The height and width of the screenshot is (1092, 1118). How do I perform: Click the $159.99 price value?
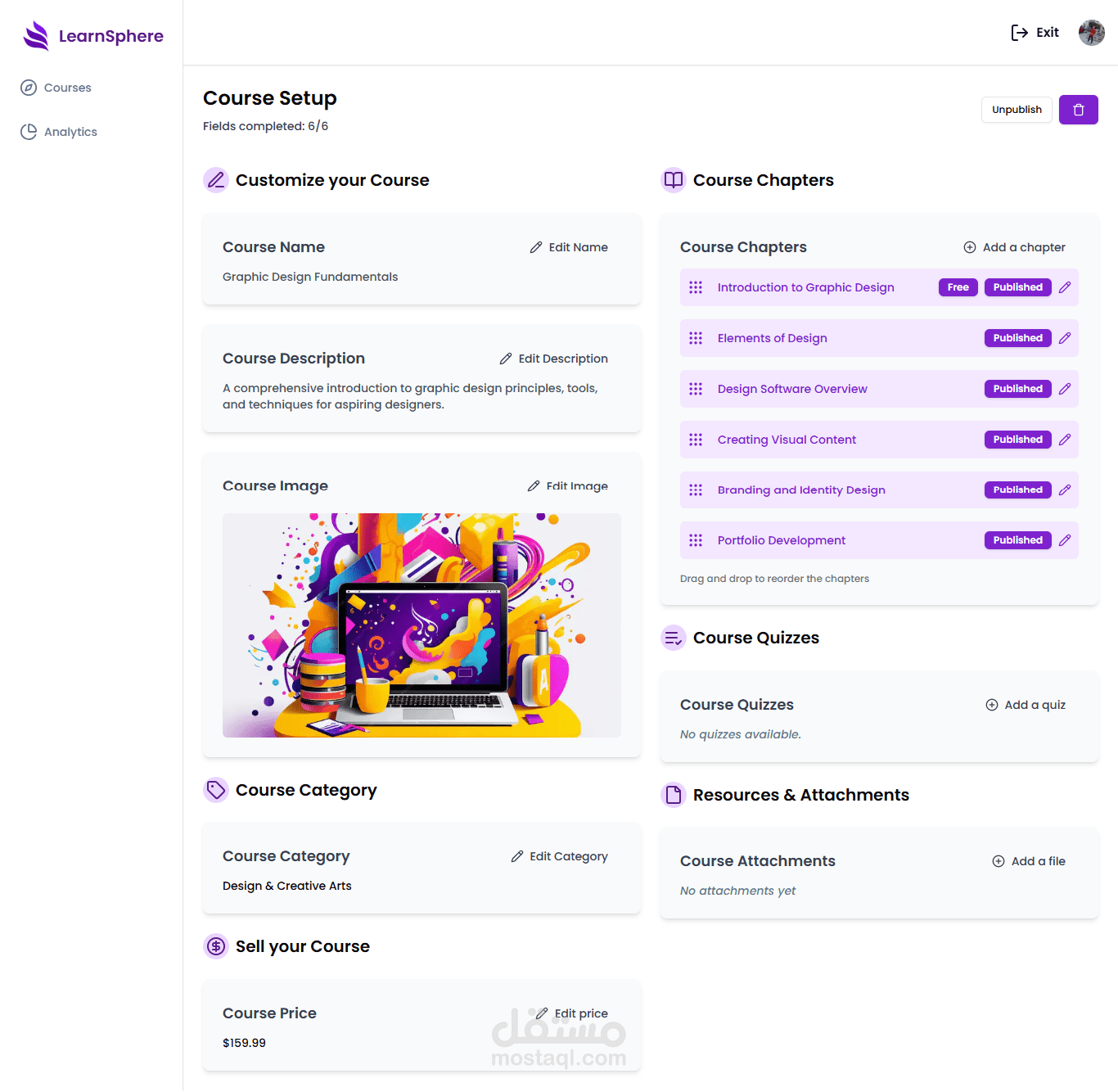pos(244,1043)
